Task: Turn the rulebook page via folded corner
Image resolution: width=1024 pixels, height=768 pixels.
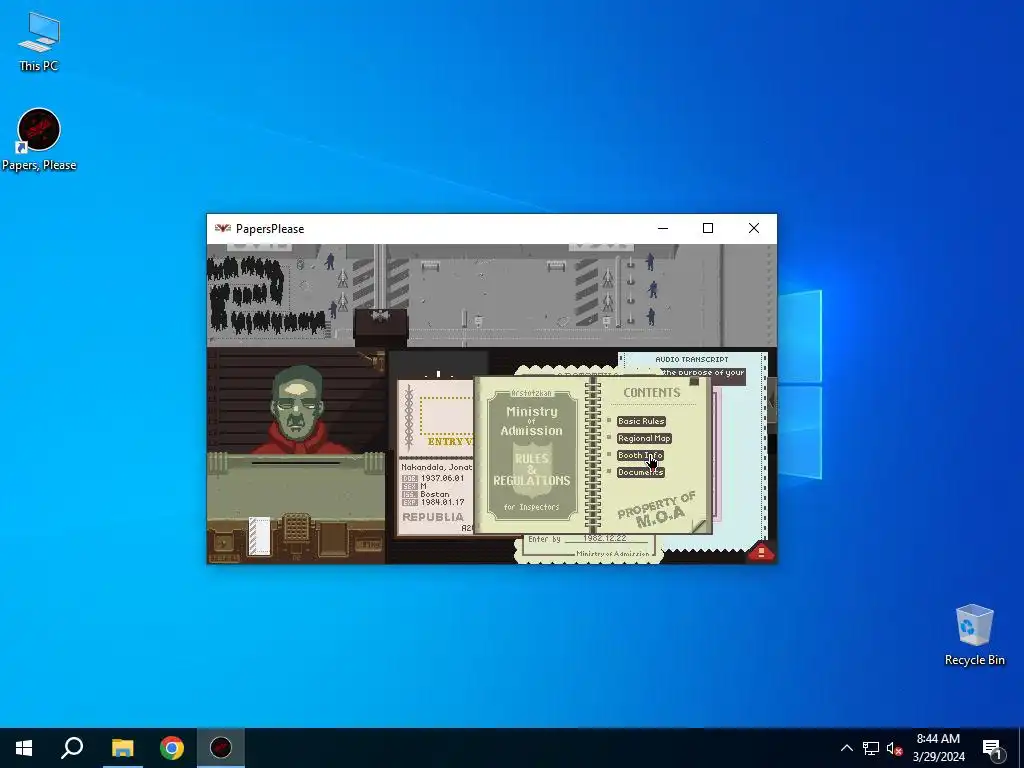Action: pos(699,524)
